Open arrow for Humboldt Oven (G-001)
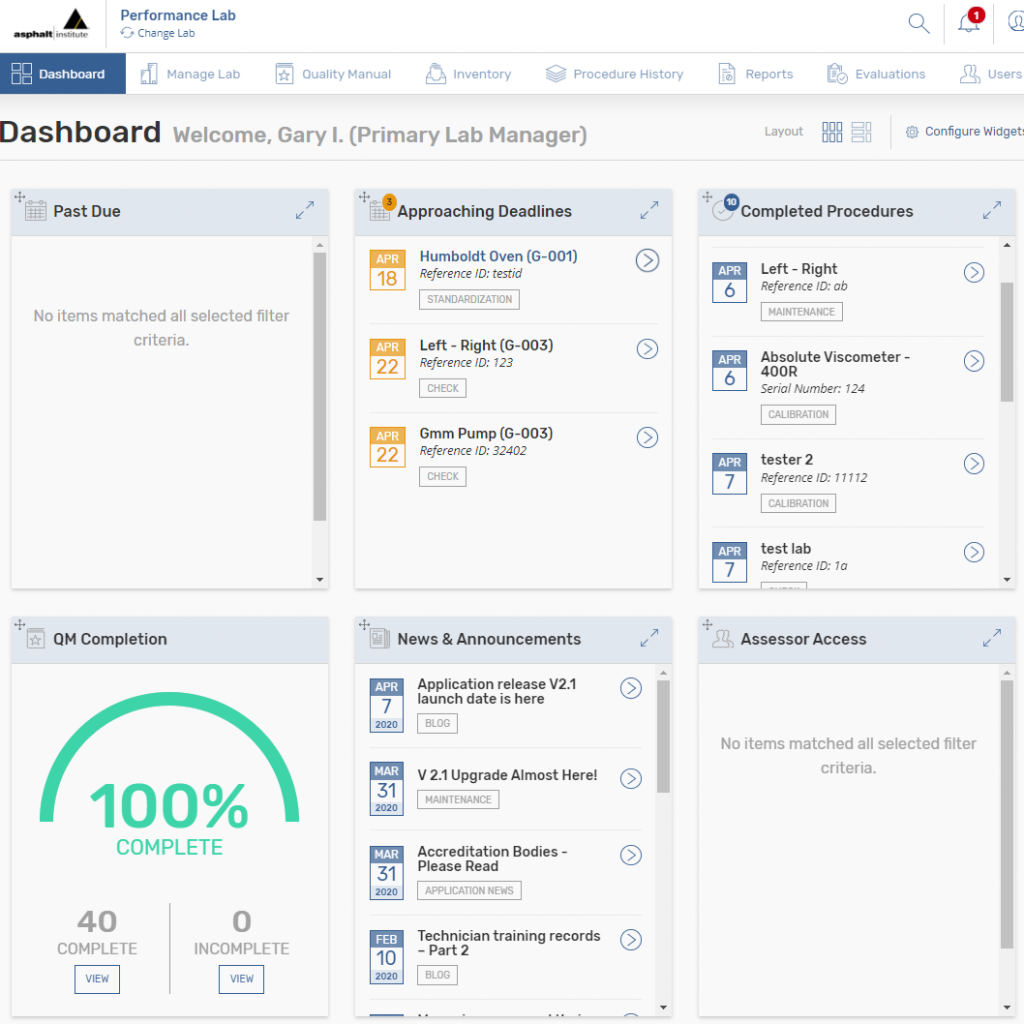Screen dimensions: 1024x1024 coord(647,261)
